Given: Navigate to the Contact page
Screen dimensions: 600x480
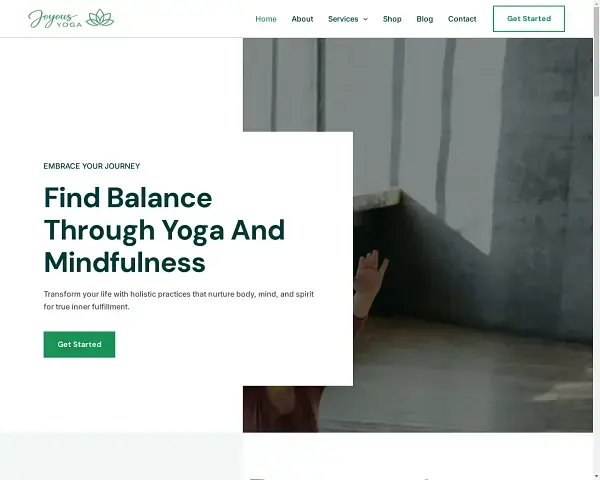Looking at the screenshot, I should (462, 19).
